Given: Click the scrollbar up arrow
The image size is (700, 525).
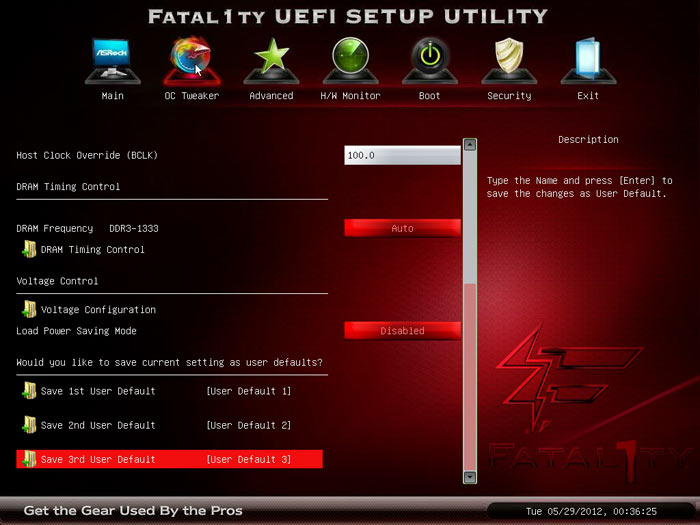Looking at the screenshot, I should [x=470, y=145].
